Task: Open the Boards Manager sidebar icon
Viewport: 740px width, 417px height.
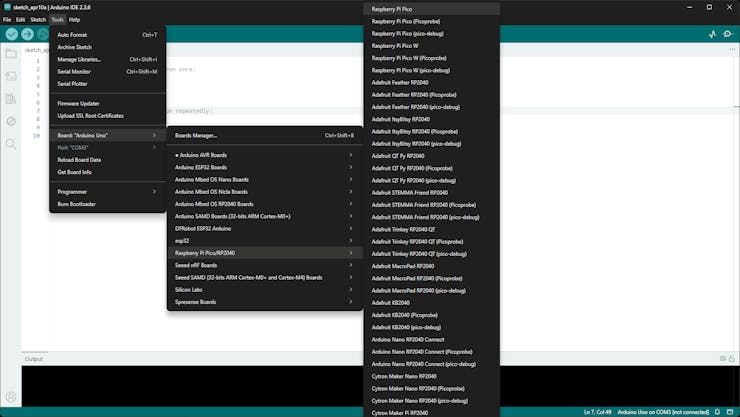Action: pyautogui.click(x=11, y=76)
